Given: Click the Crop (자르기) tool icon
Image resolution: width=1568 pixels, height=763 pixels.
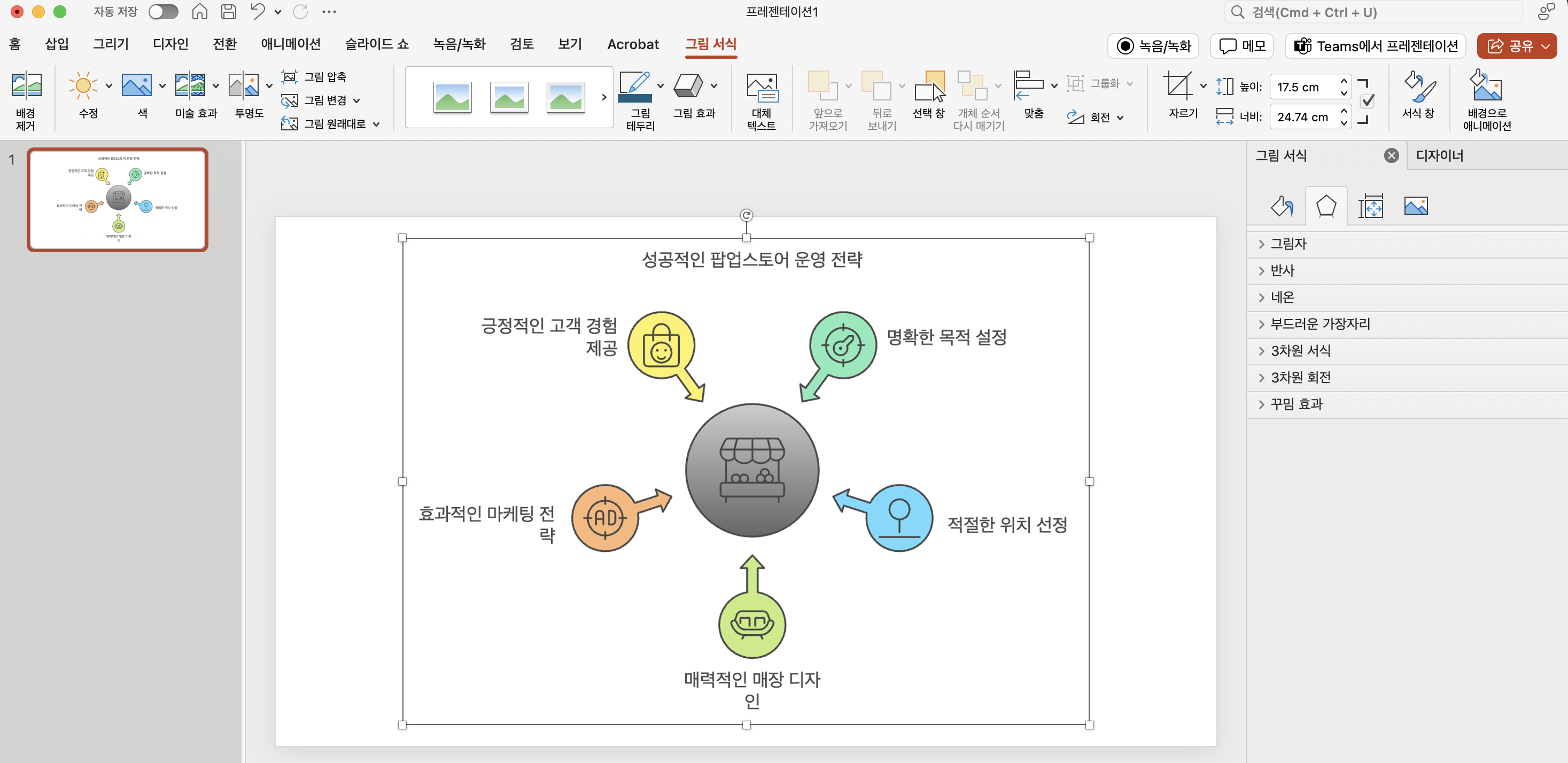Looking at the screenshot, I should (x=1178, y=86).
